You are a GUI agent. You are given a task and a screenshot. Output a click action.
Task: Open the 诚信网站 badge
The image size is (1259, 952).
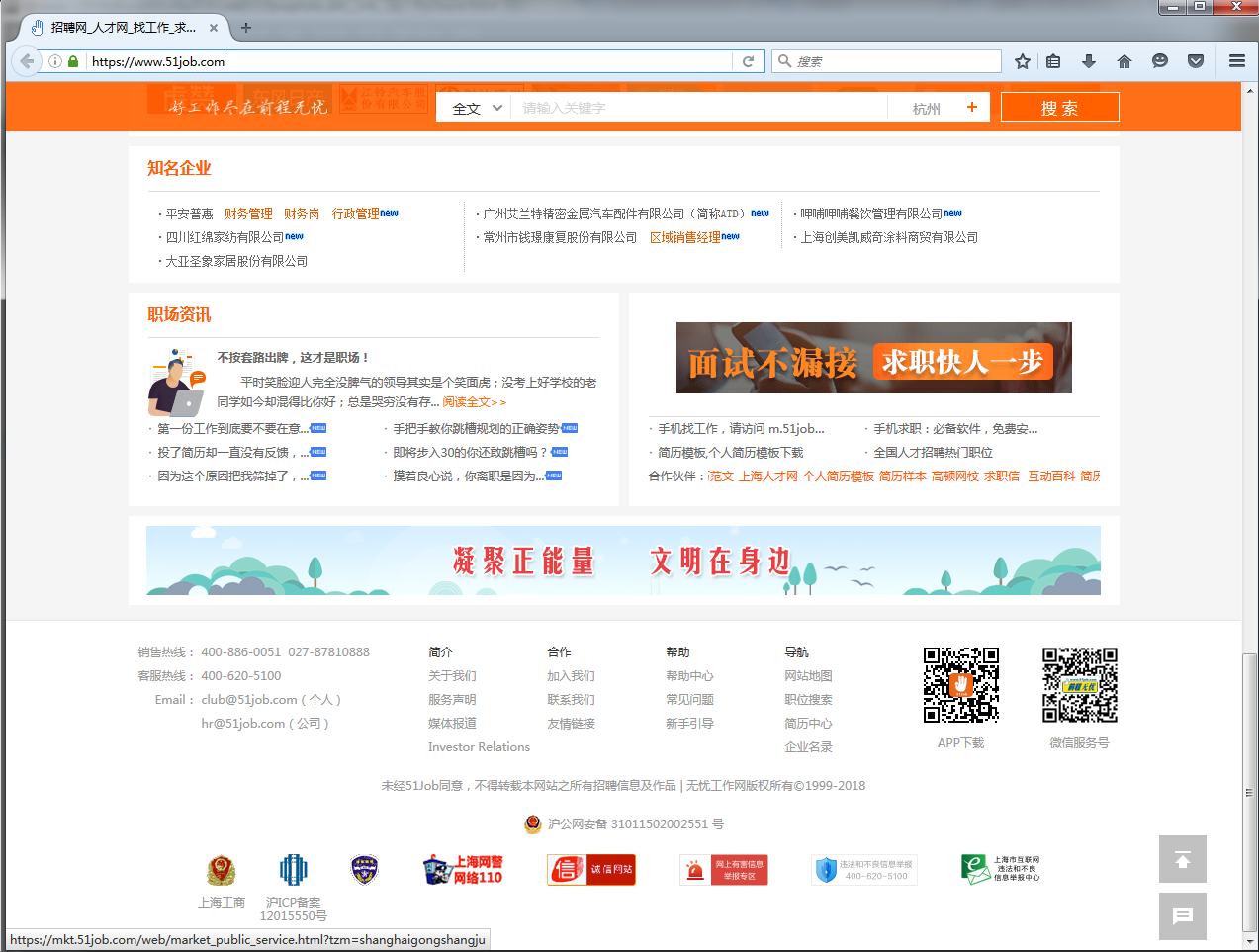pyautogui.click(x=591, y=870)
